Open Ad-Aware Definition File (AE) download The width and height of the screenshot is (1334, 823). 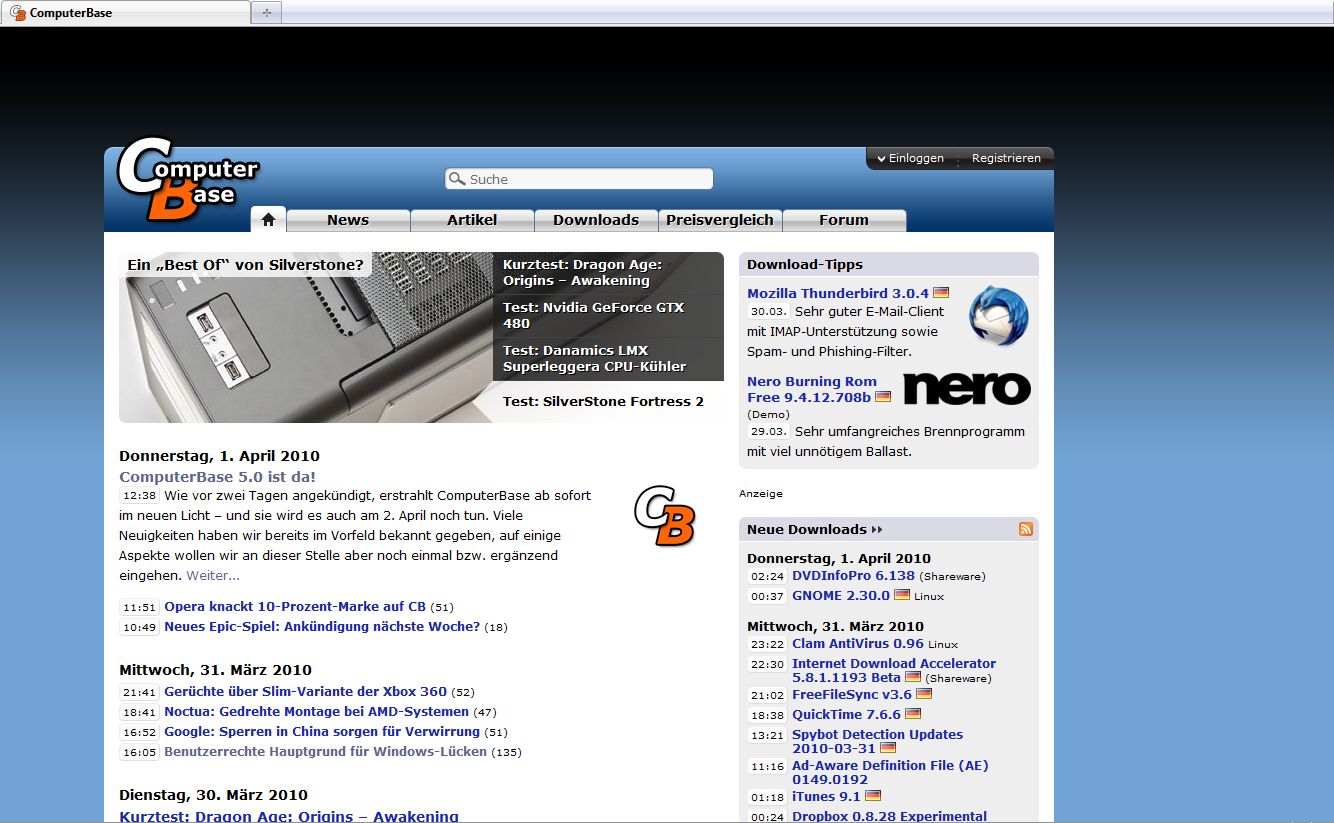[890, 772]
